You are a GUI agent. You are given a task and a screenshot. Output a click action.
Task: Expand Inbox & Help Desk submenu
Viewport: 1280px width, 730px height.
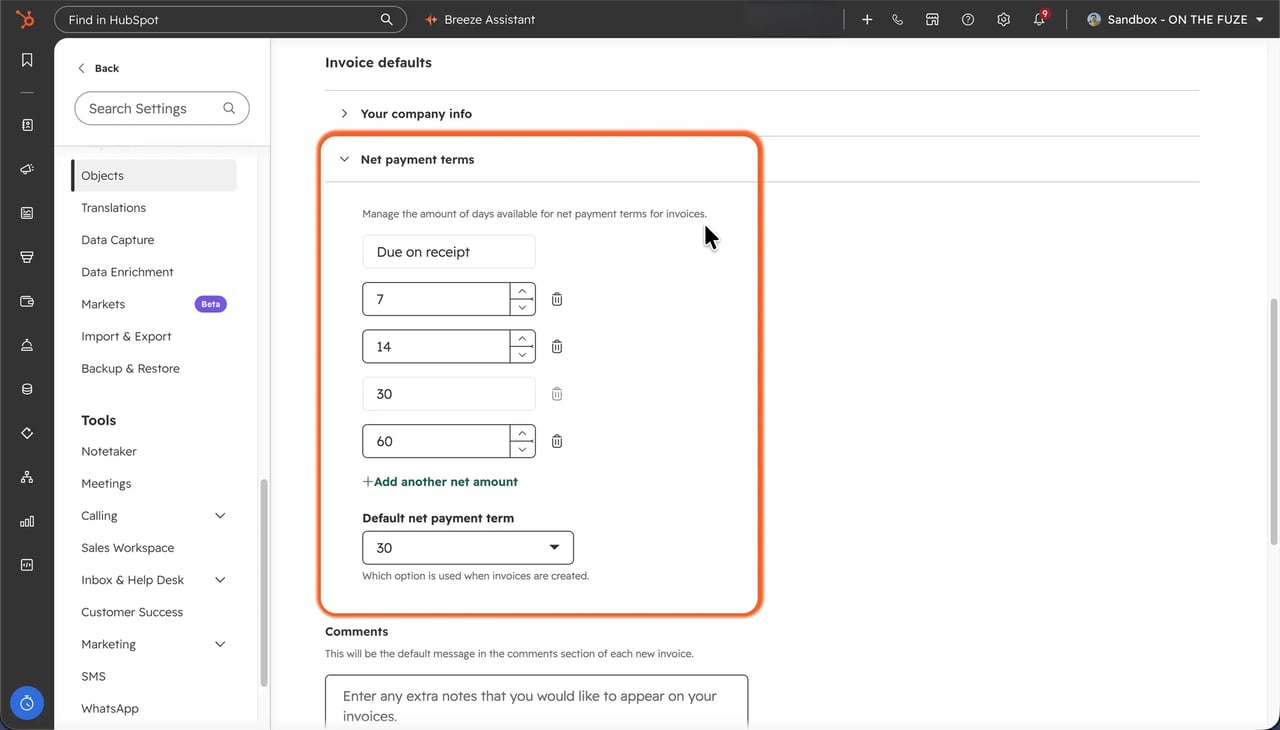pyautogui.click(x=220, y=579)
